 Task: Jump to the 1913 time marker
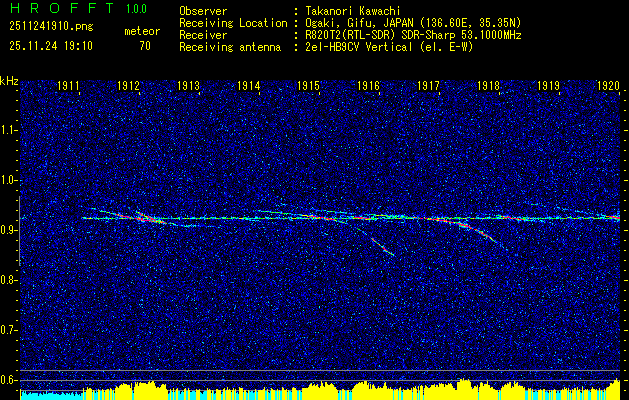tap(189, 87)
